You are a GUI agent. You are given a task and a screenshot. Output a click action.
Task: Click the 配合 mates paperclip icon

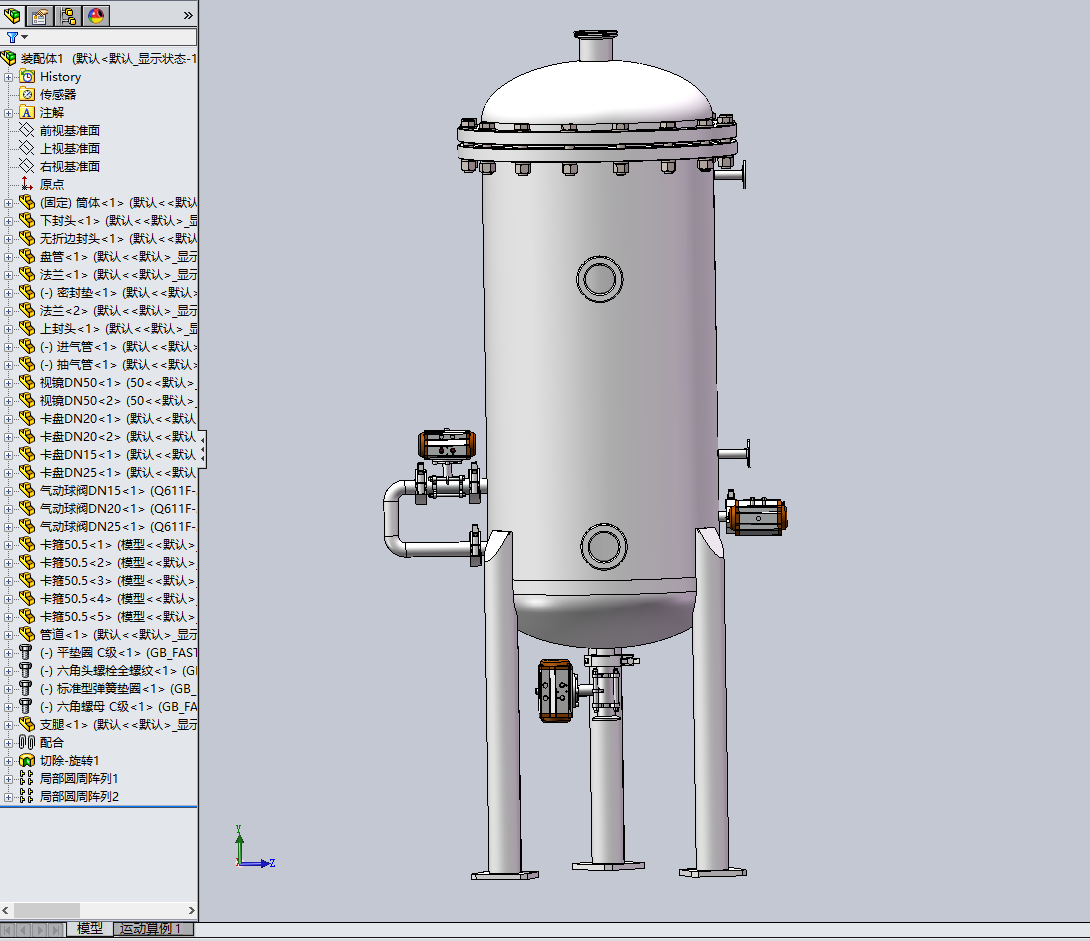(27, 742)
